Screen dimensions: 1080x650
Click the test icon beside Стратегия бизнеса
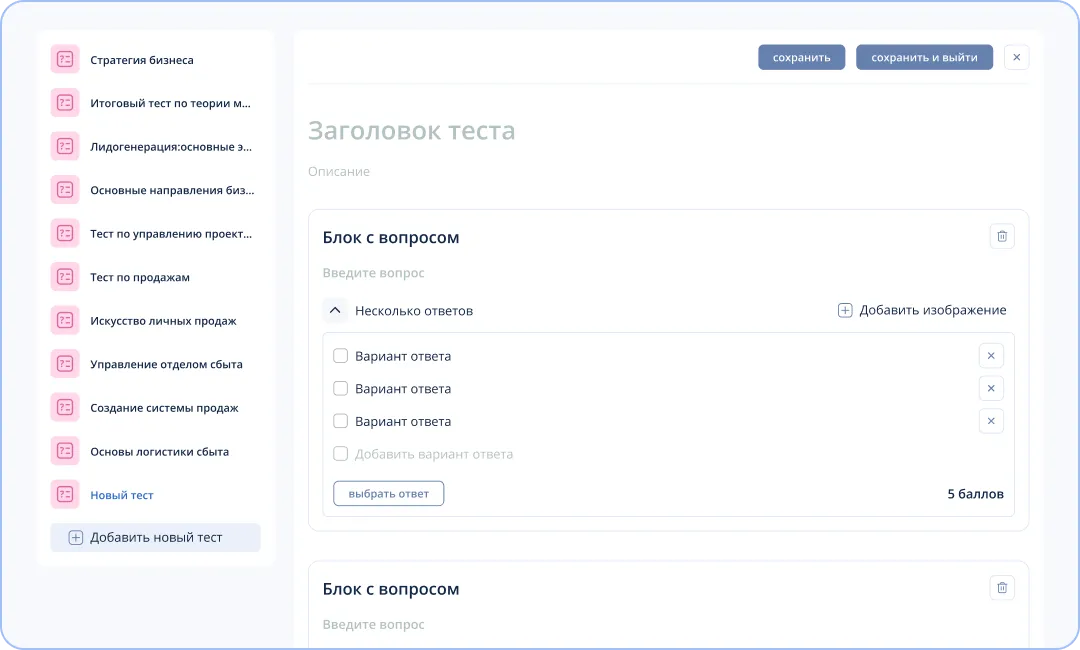coord(65,59)
